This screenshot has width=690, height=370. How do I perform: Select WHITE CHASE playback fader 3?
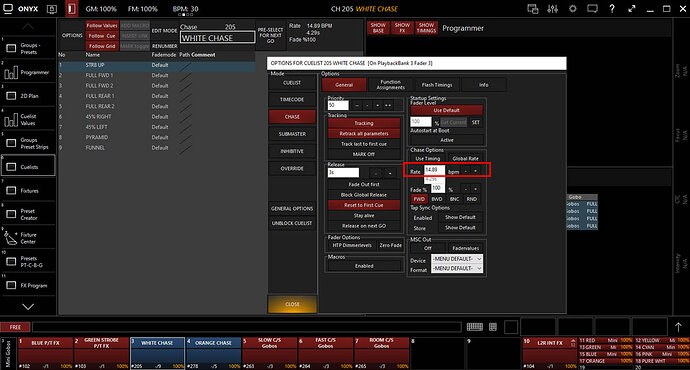(x=157, y=353)
